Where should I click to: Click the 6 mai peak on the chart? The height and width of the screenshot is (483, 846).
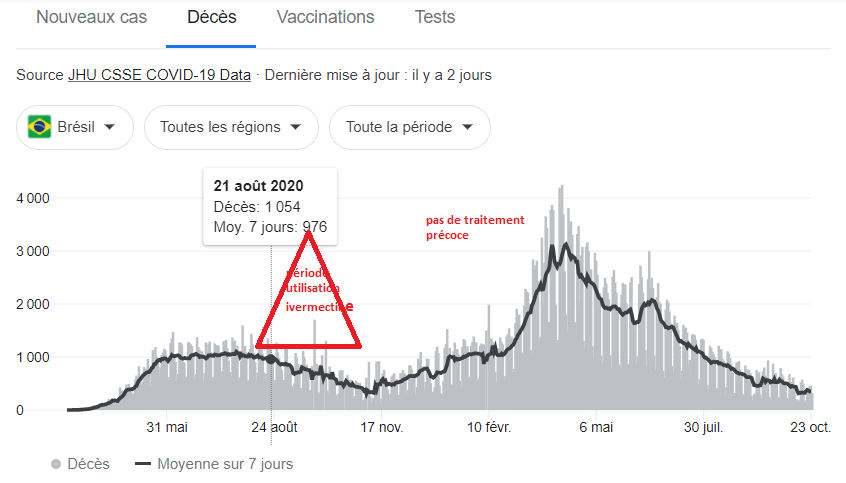565,246
